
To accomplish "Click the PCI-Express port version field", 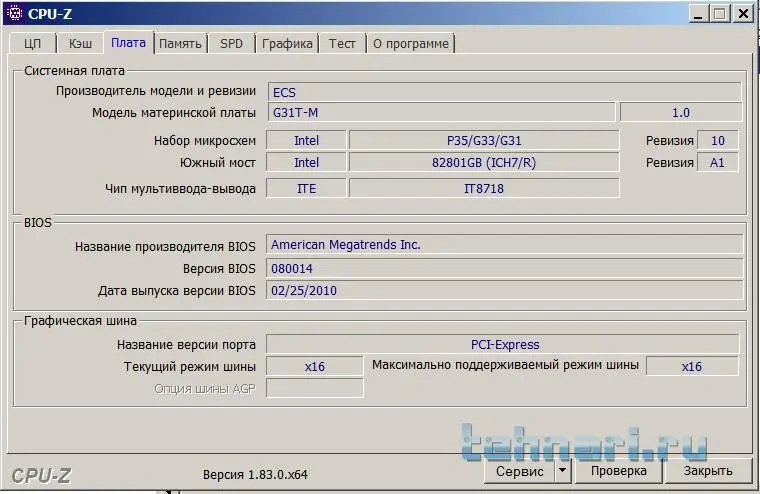I will [x=503, y=344].
